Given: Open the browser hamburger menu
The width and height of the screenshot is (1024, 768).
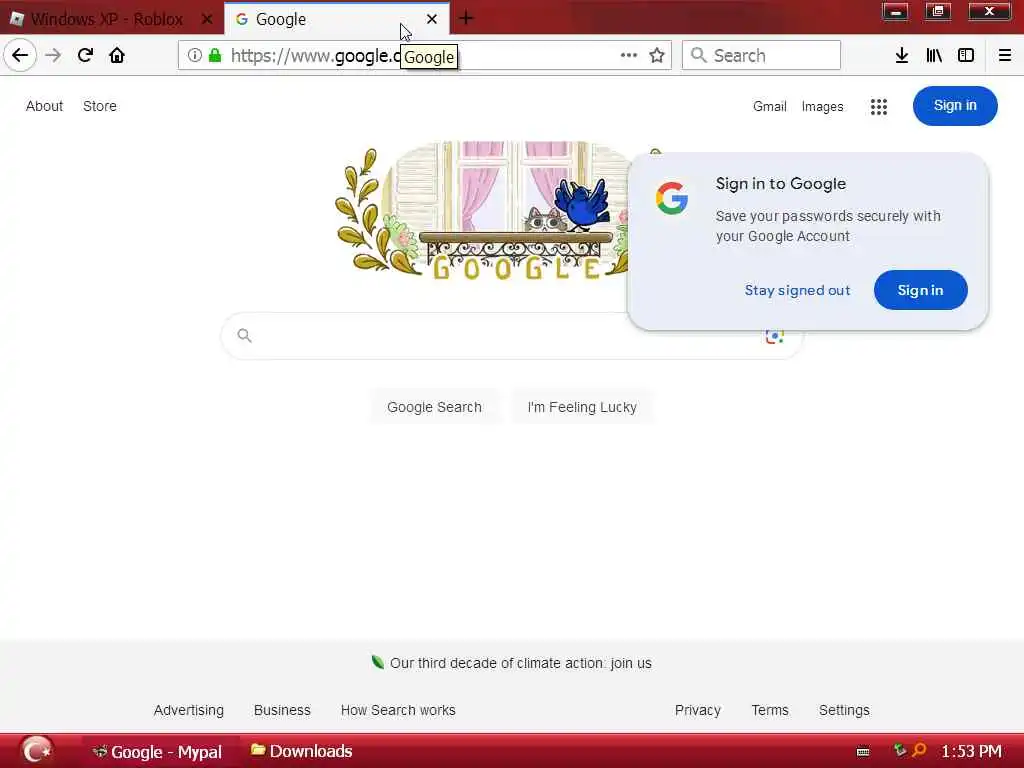Looking at the screenshot, I should click(1005, 56).
